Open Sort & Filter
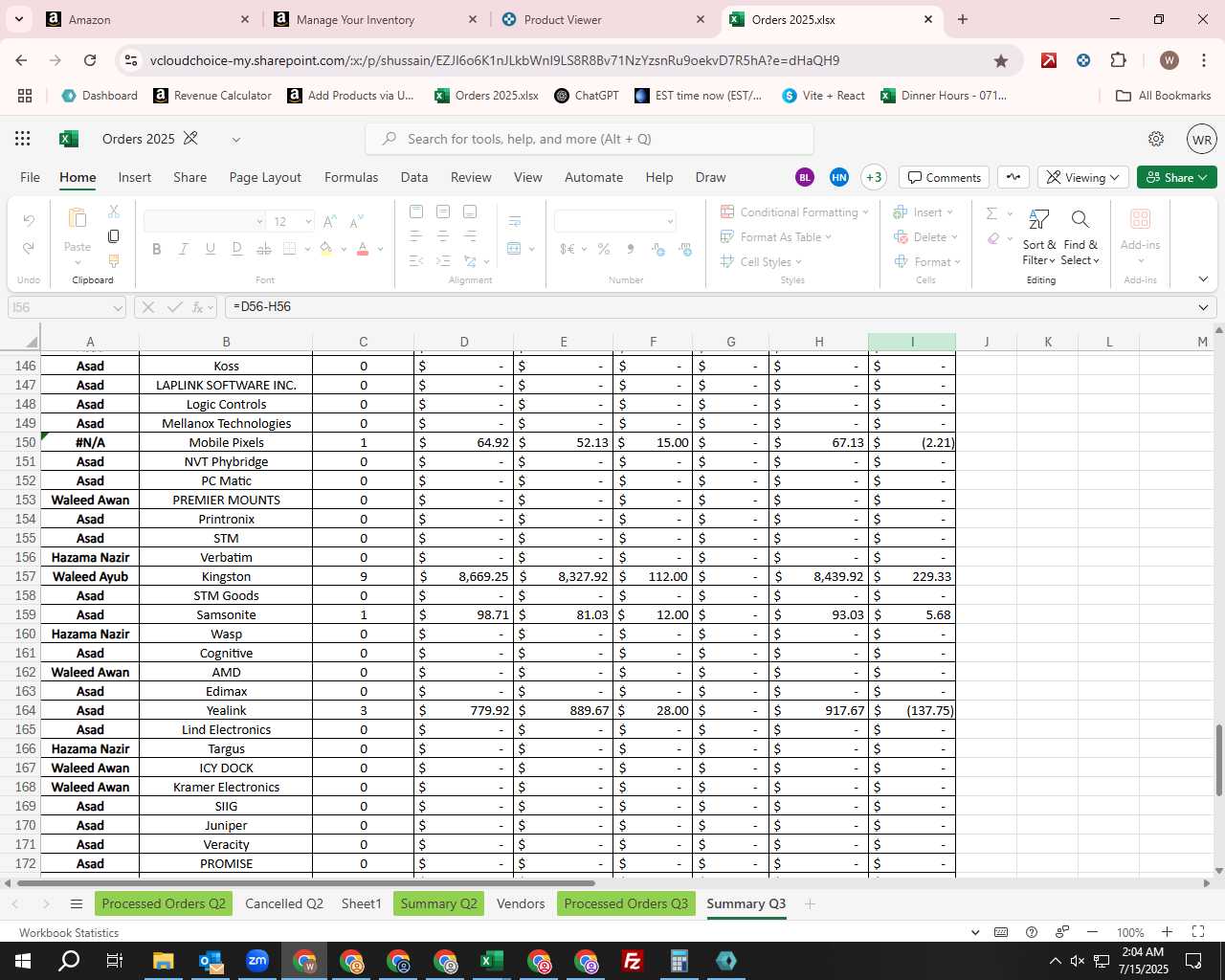Viewport: 1225px width, 980px height. [x=1038, y=237]
